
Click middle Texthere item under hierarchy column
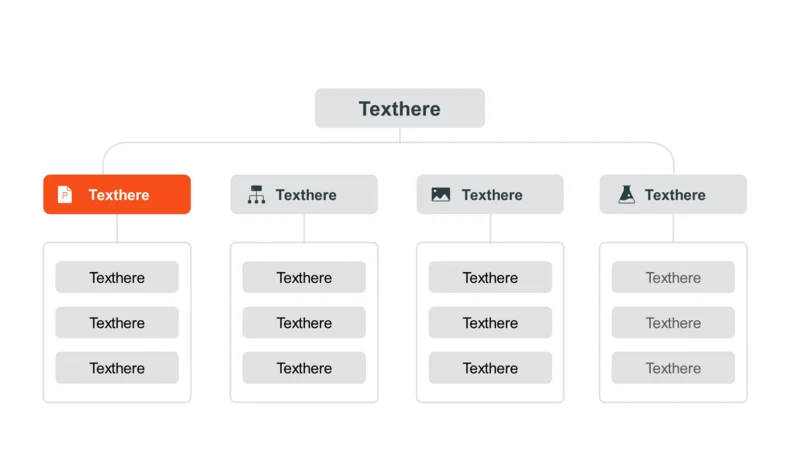[304, 322]
